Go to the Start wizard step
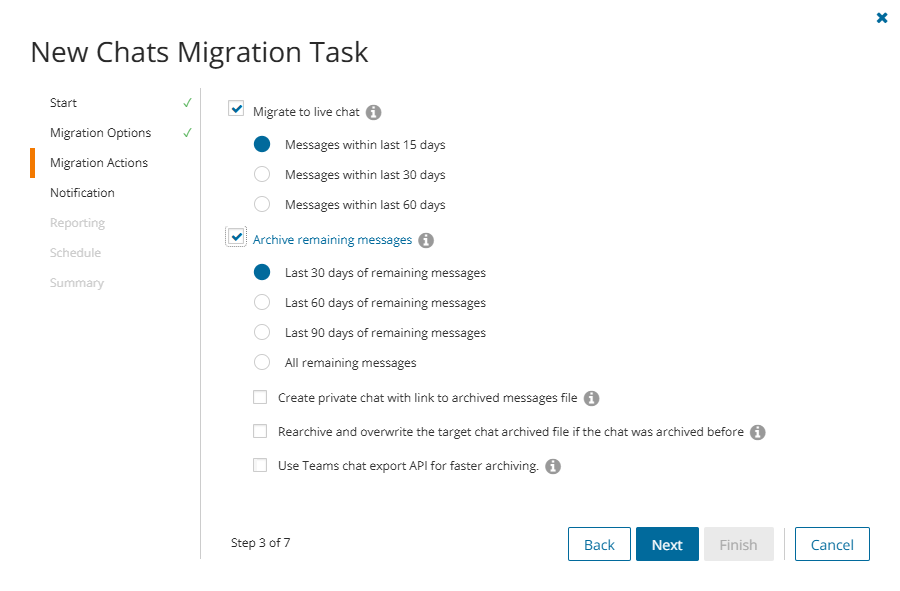The image size is (900, 591). [64, 103]
